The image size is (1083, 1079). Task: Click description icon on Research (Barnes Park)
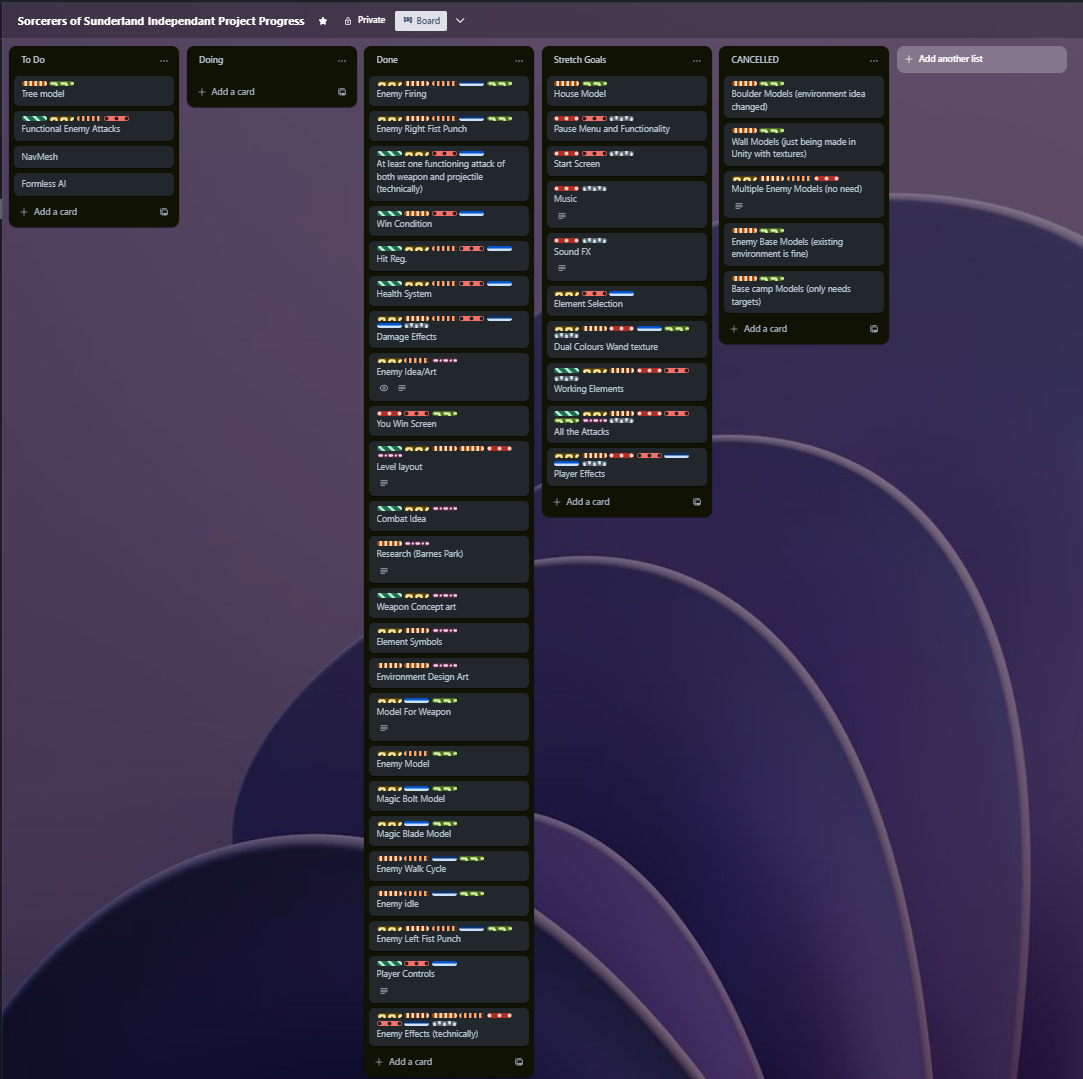click(x=384, y=571)
